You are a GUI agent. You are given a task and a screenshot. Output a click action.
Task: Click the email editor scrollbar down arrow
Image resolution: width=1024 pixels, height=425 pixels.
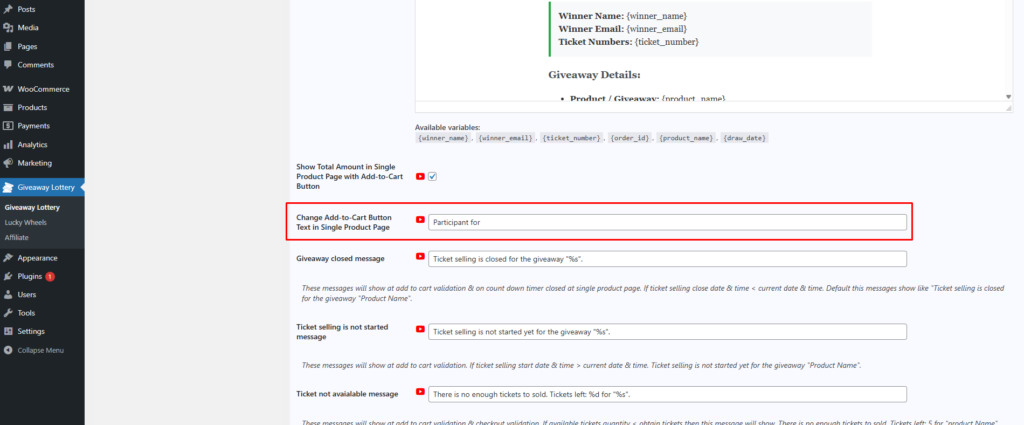[1008, 97]
